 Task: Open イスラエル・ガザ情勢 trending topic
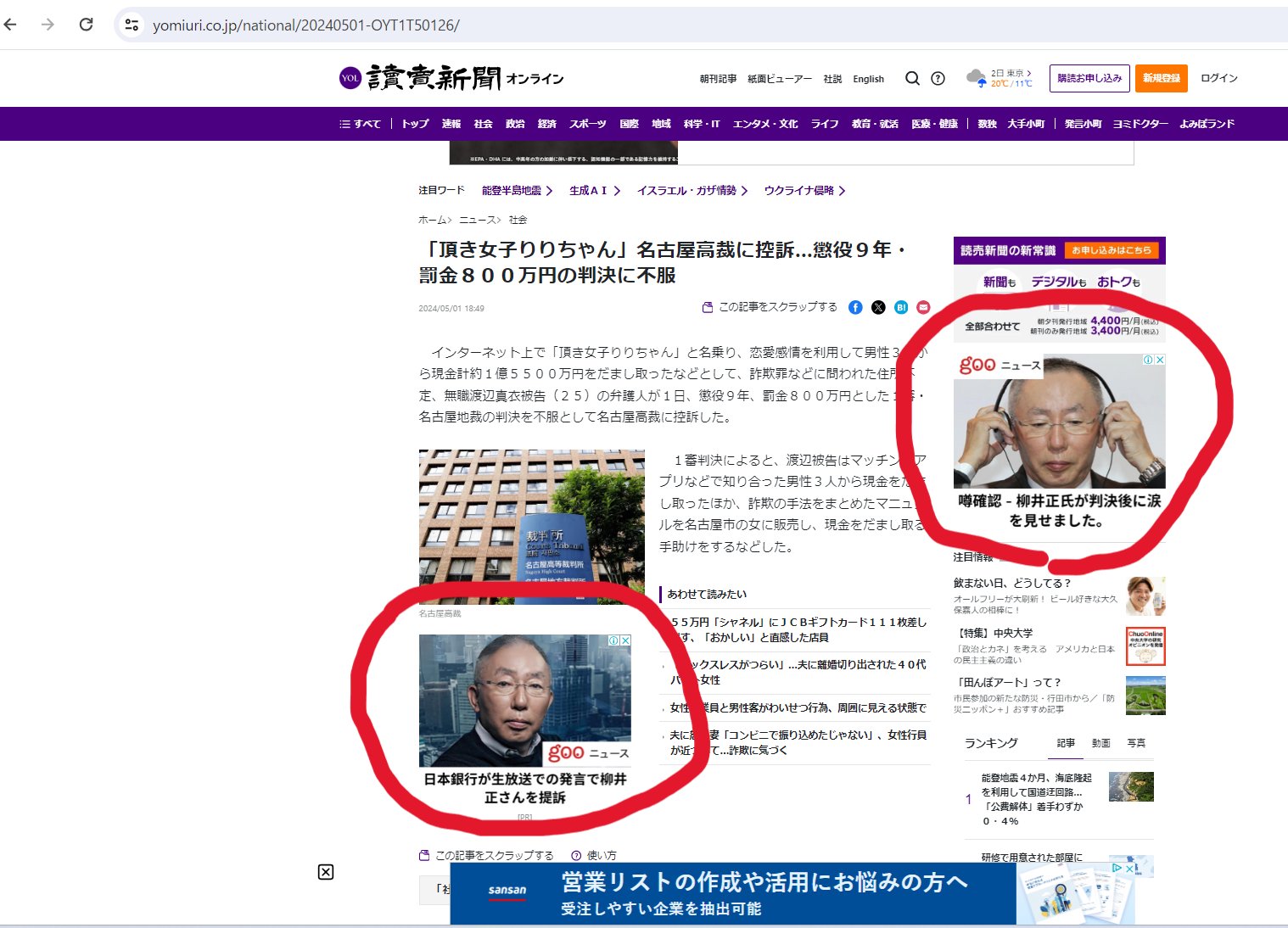(692, 191)
